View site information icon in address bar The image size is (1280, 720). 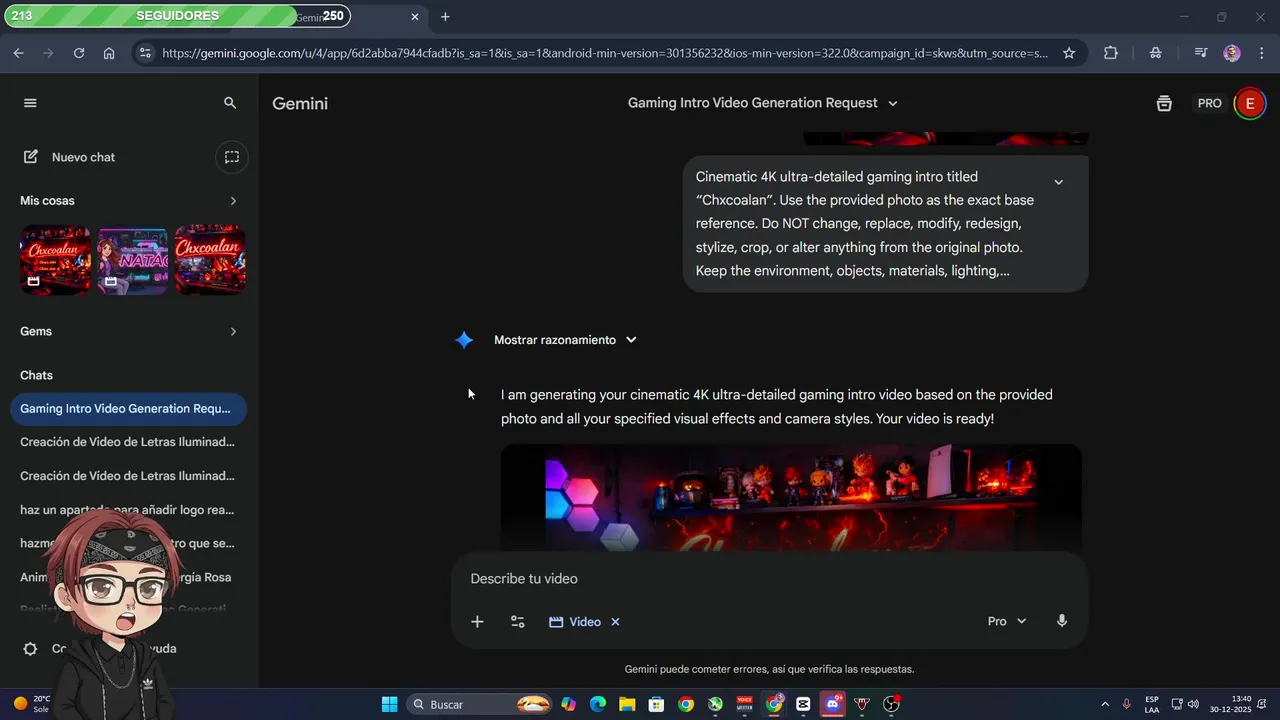pyautogui.click(x=145, y=53)
